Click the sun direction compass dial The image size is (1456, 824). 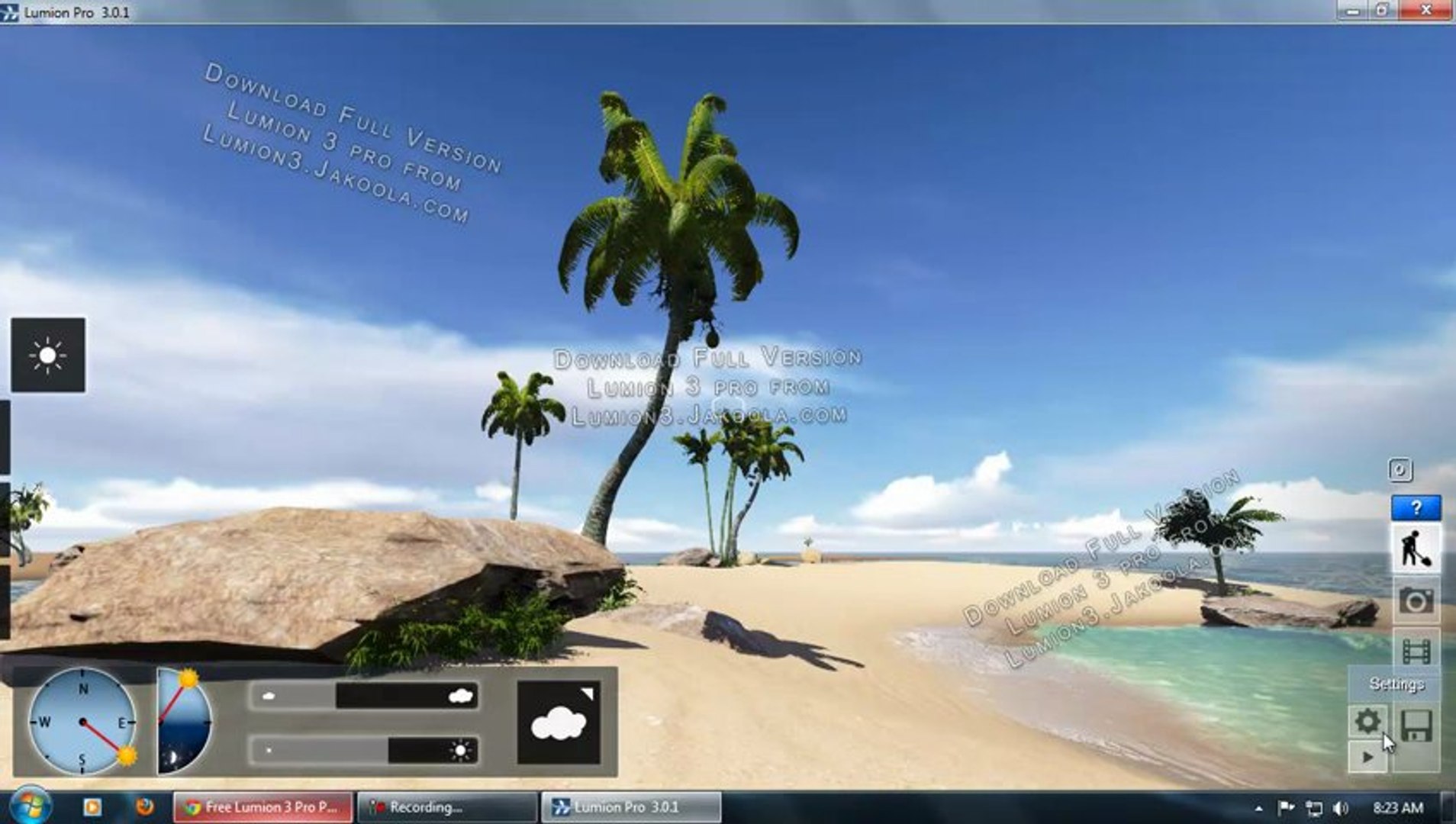pyautogui.click(x=82, y=721)
